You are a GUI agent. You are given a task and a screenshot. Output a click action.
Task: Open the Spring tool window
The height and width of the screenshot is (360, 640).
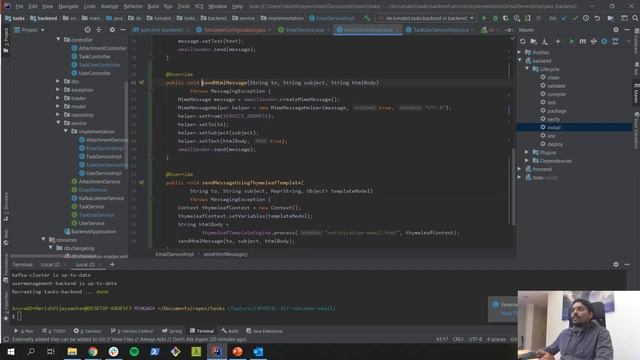(172, 331)
